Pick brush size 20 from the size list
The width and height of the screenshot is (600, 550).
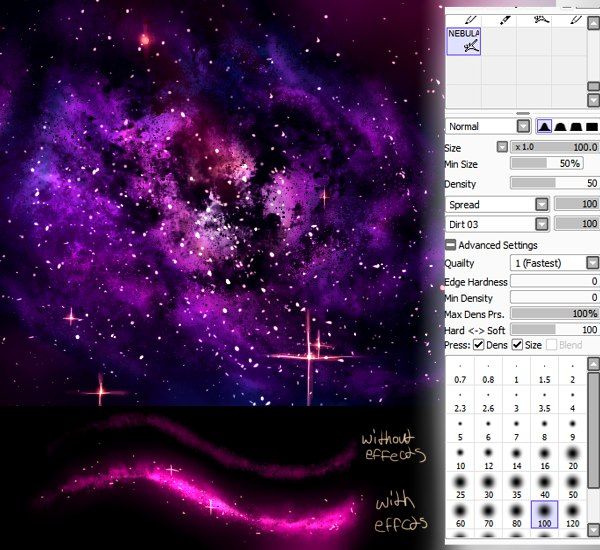tap(572, 457)
